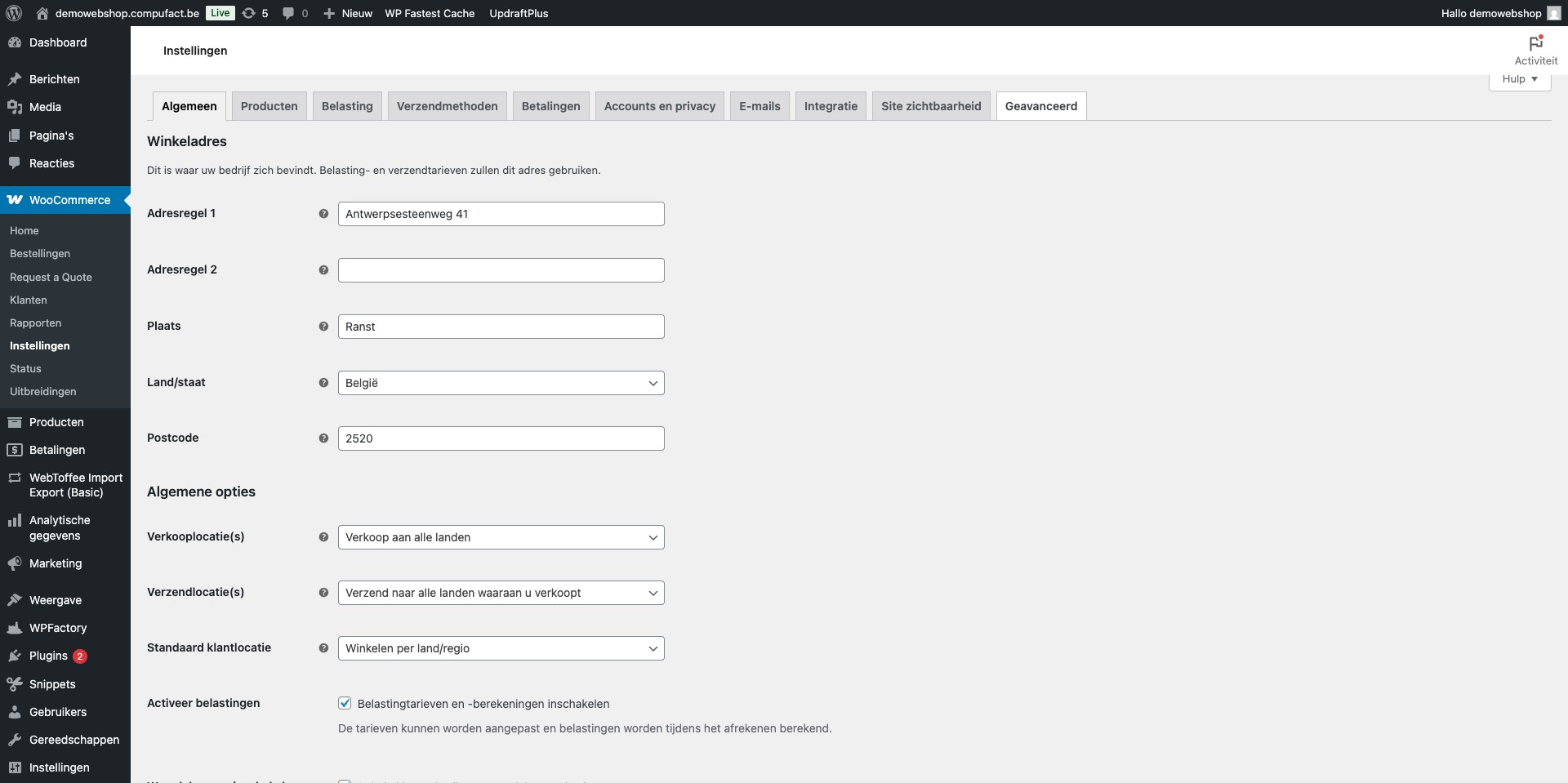Switch to the Producten tab
Image resolution: width=1568 pixels, height=783 pixels.
[269, 106]
